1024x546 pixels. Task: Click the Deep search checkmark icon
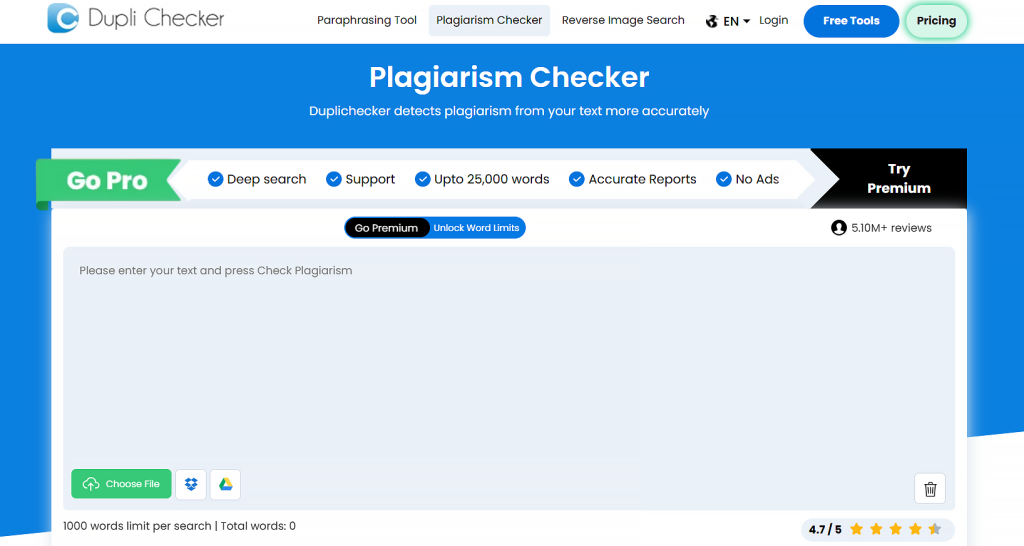[216, 179]
